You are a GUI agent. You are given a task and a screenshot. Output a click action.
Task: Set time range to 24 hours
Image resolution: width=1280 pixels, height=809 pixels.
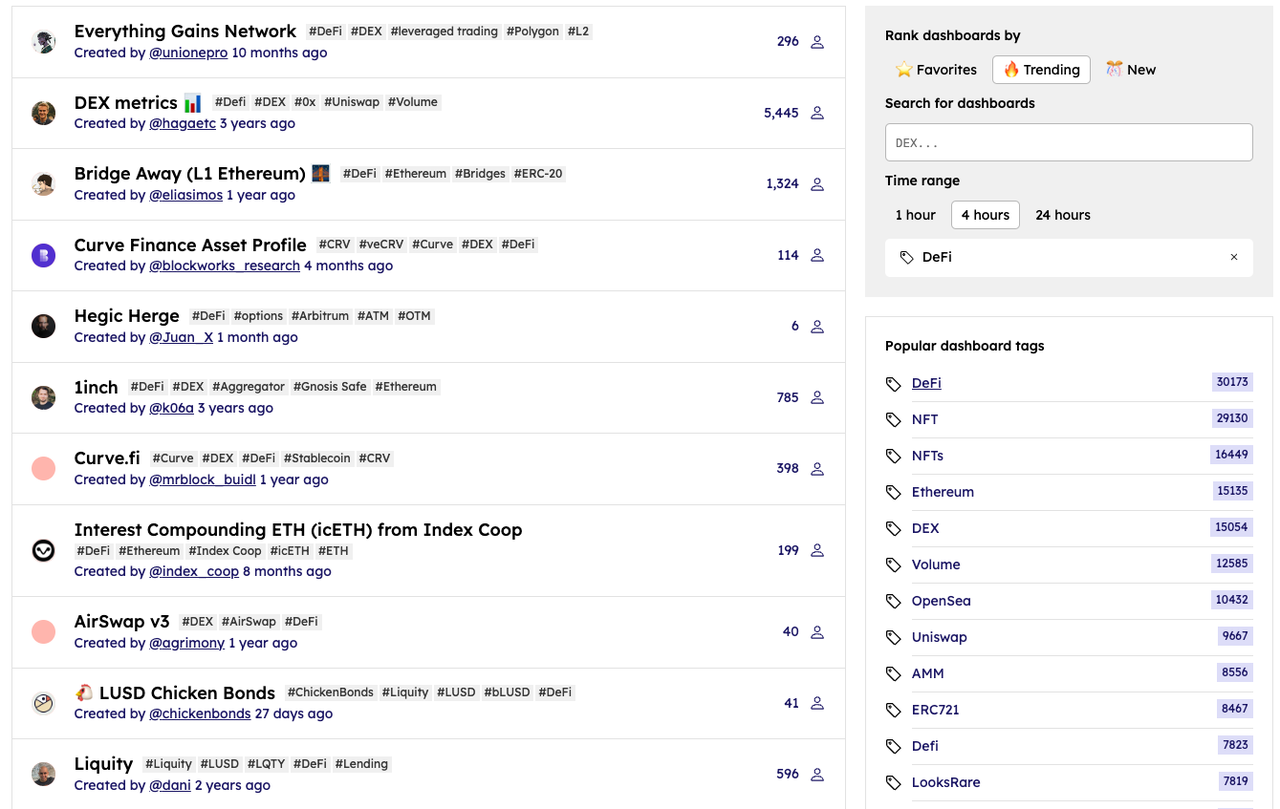[1062, 215]
